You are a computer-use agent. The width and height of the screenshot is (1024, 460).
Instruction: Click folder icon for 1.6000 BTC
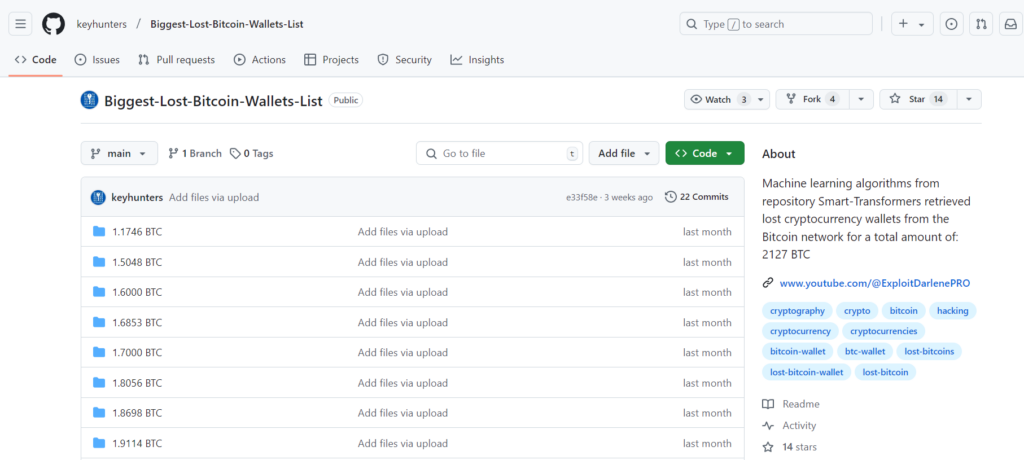pyautogui.click(x=99, y=292)
